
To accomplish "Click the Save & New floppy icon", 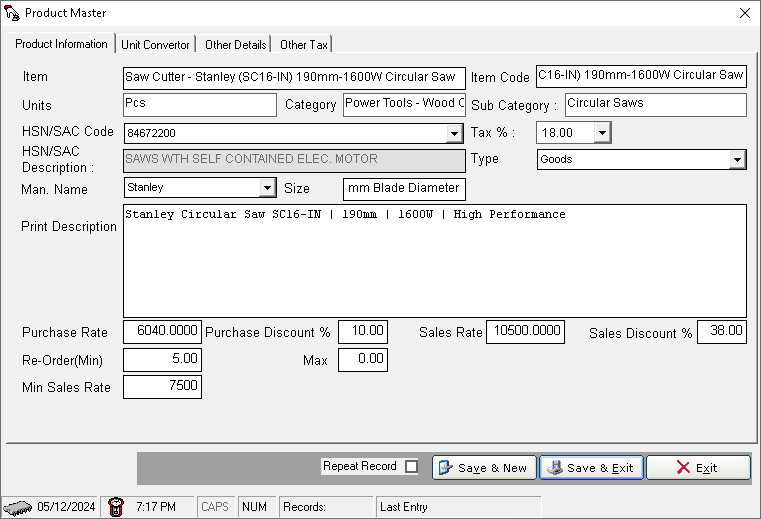I will point(445,468).
